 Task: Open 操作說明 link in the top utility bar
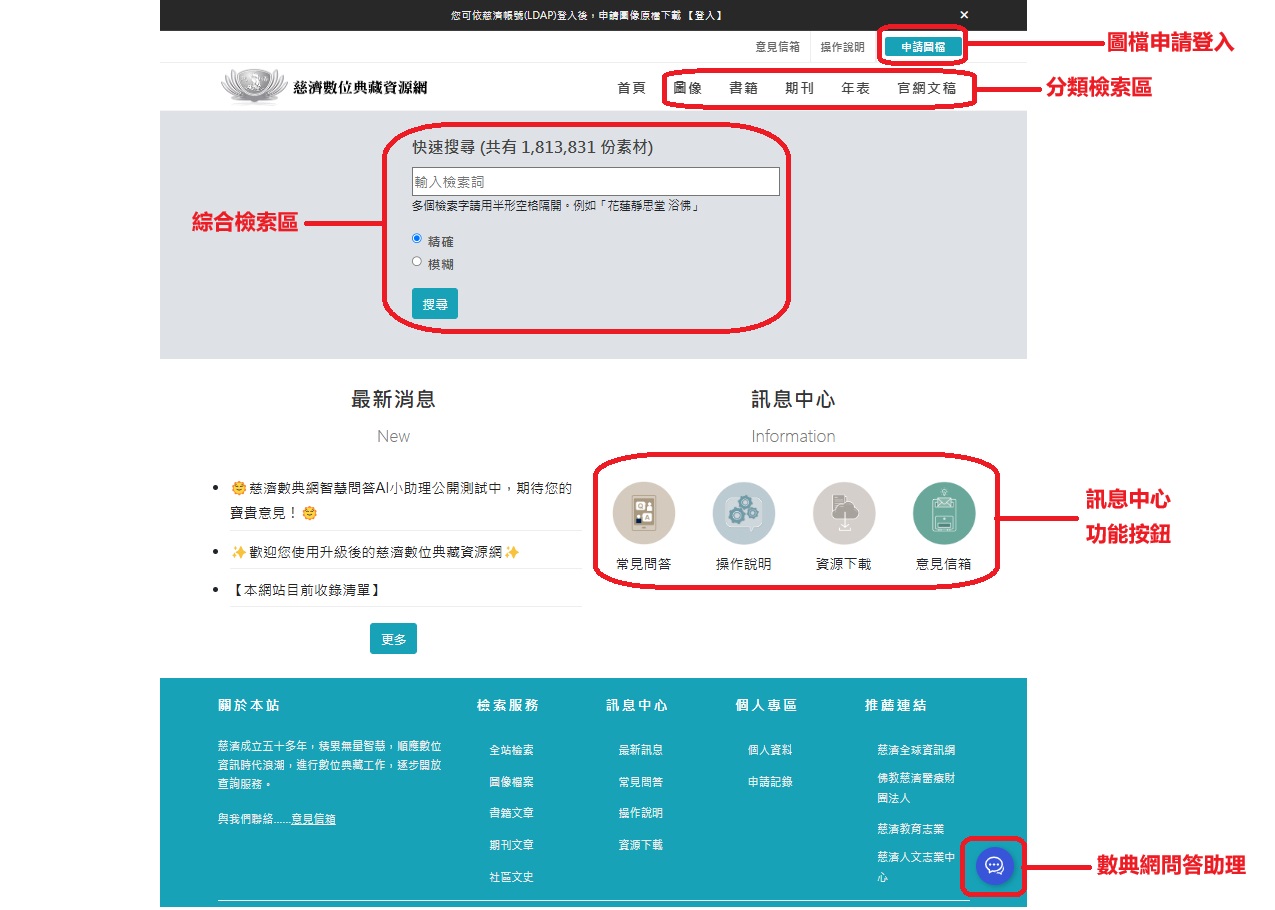click(842, 47)
